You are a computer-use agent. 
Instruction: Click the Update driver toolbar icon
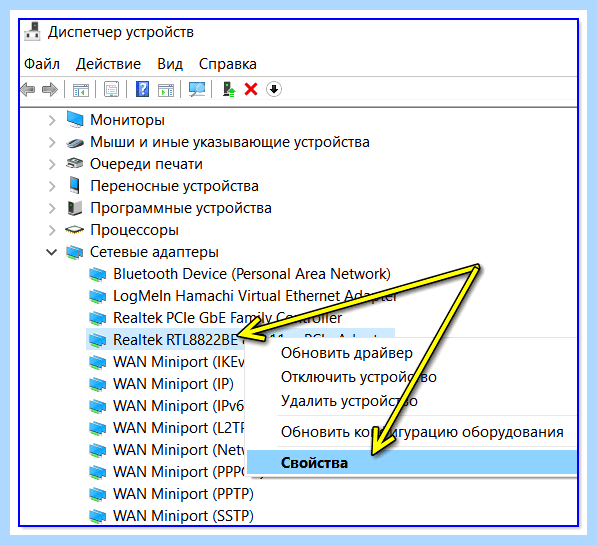(x=229, y=90)
